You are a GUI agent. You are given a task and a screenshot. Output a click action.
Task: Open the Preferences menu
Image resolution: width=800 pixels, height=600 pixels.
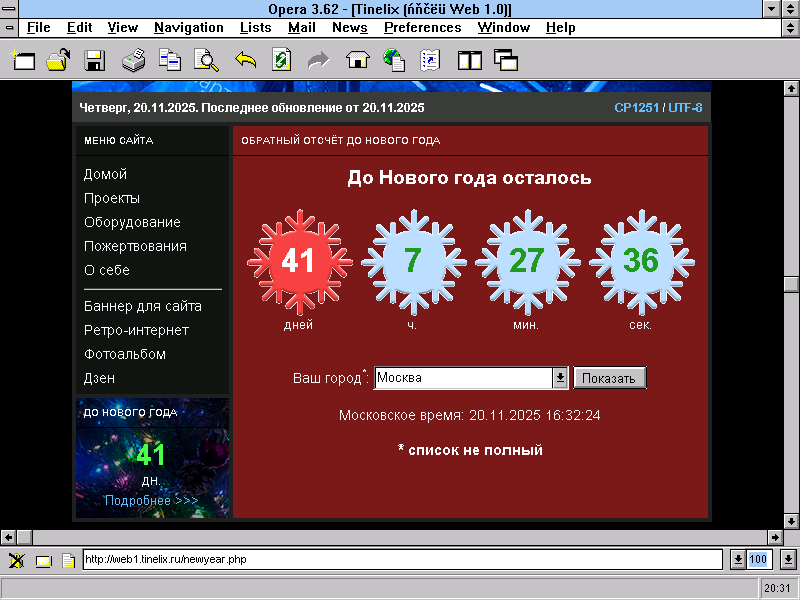[x=422, y=27]
